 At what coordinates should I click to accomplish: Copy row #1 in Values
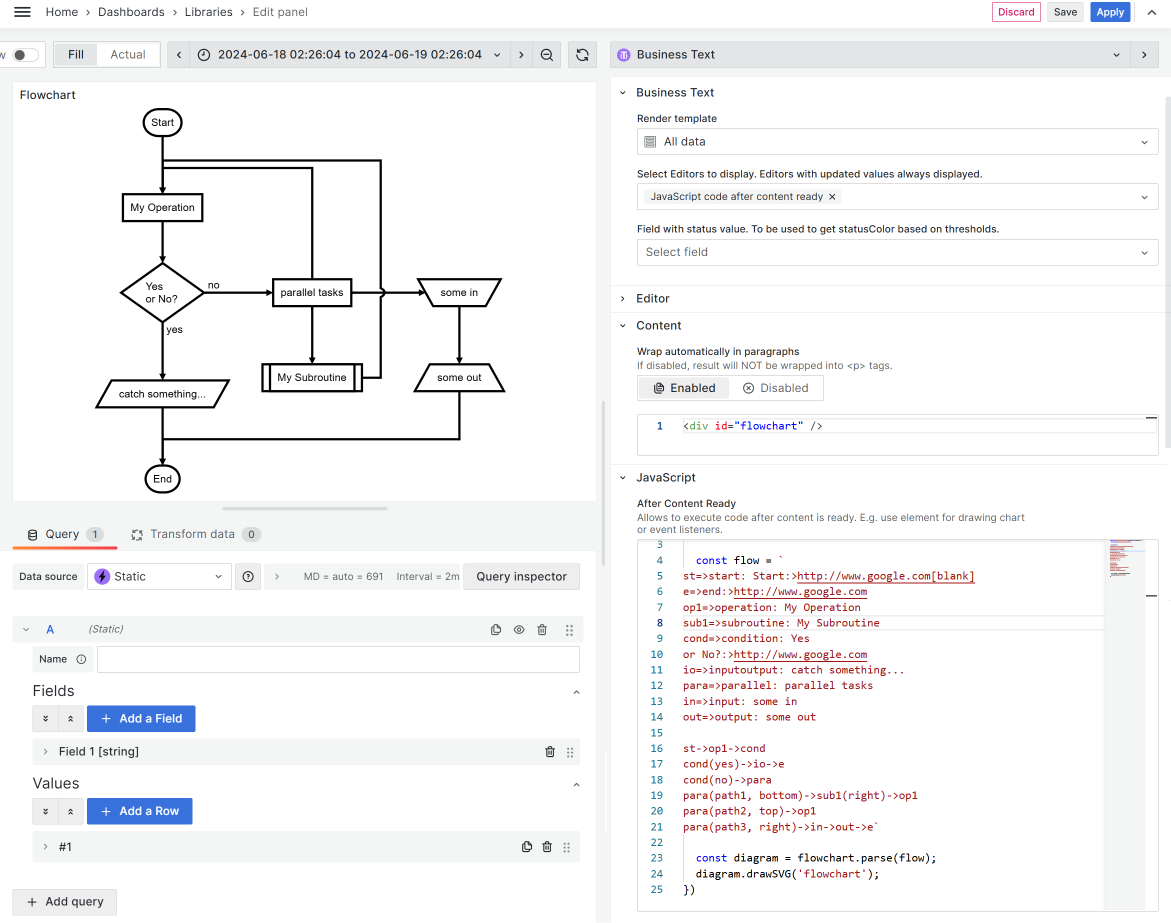pyautogui.click(x=527, y=846)
